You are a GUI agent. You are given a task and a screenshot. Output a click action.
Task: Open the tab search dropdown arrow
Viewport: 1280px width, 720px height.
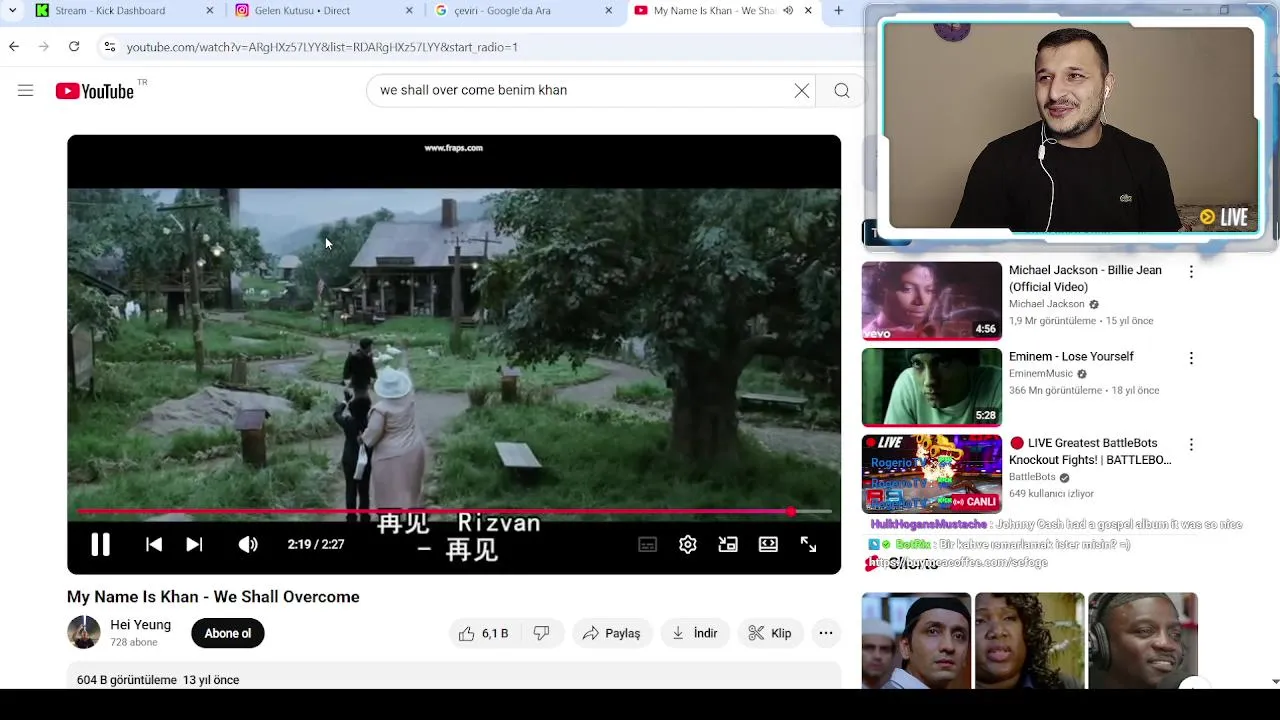click(12, 11)
